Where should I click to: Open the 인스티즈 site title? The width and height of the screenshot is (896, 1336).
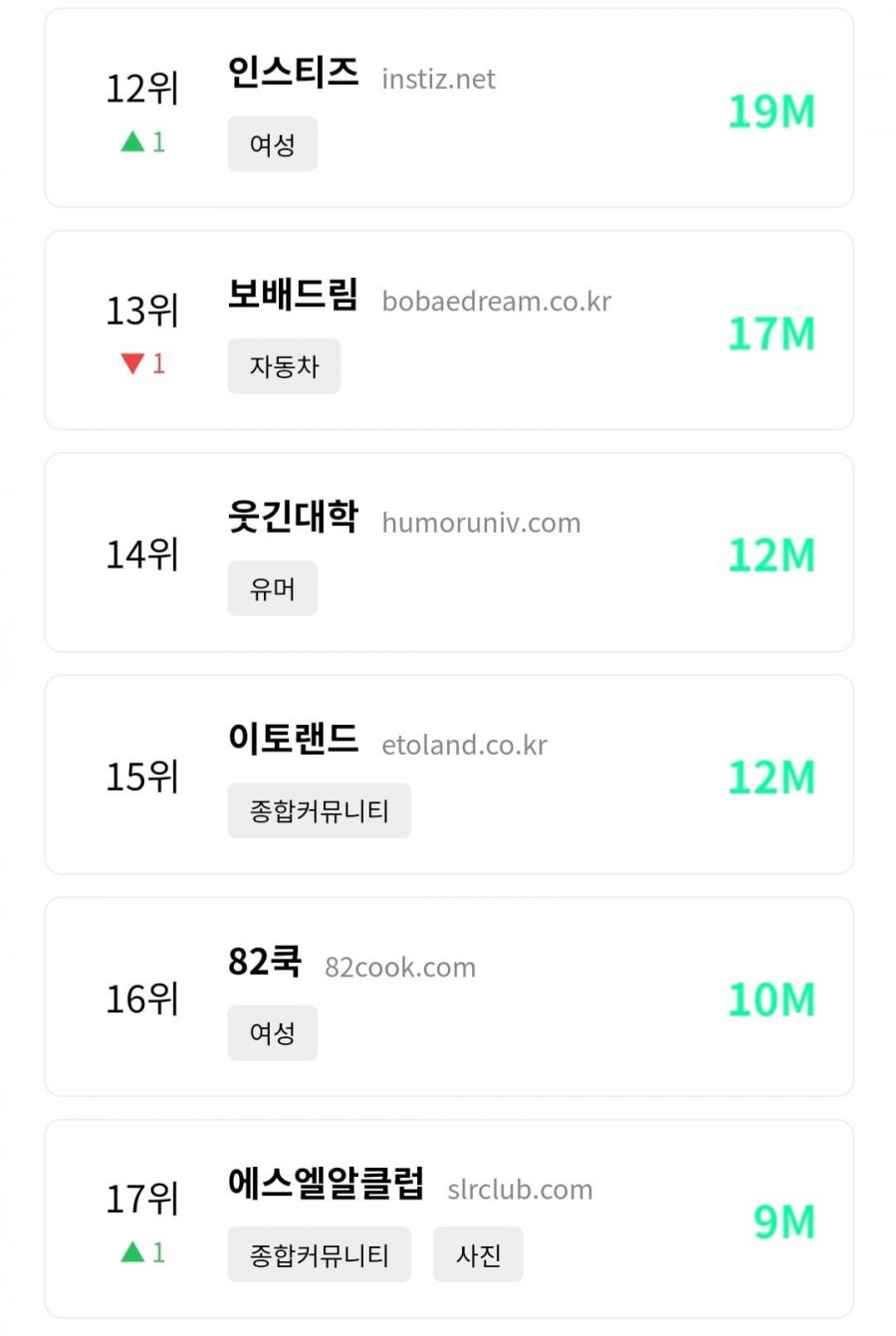293,73
